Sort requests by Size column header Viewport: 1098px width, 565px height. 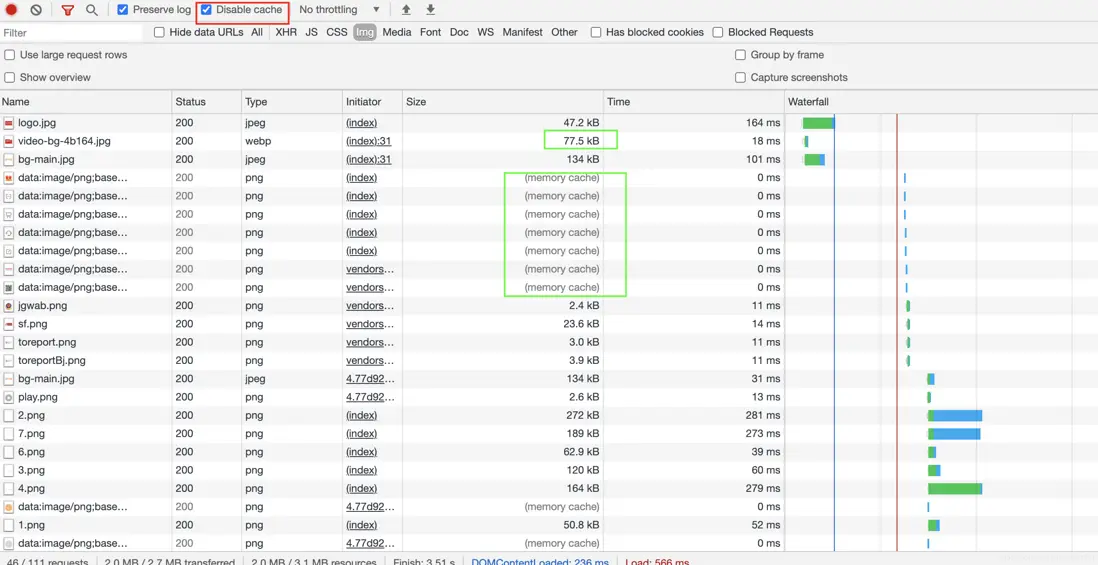tap(416, 102)
